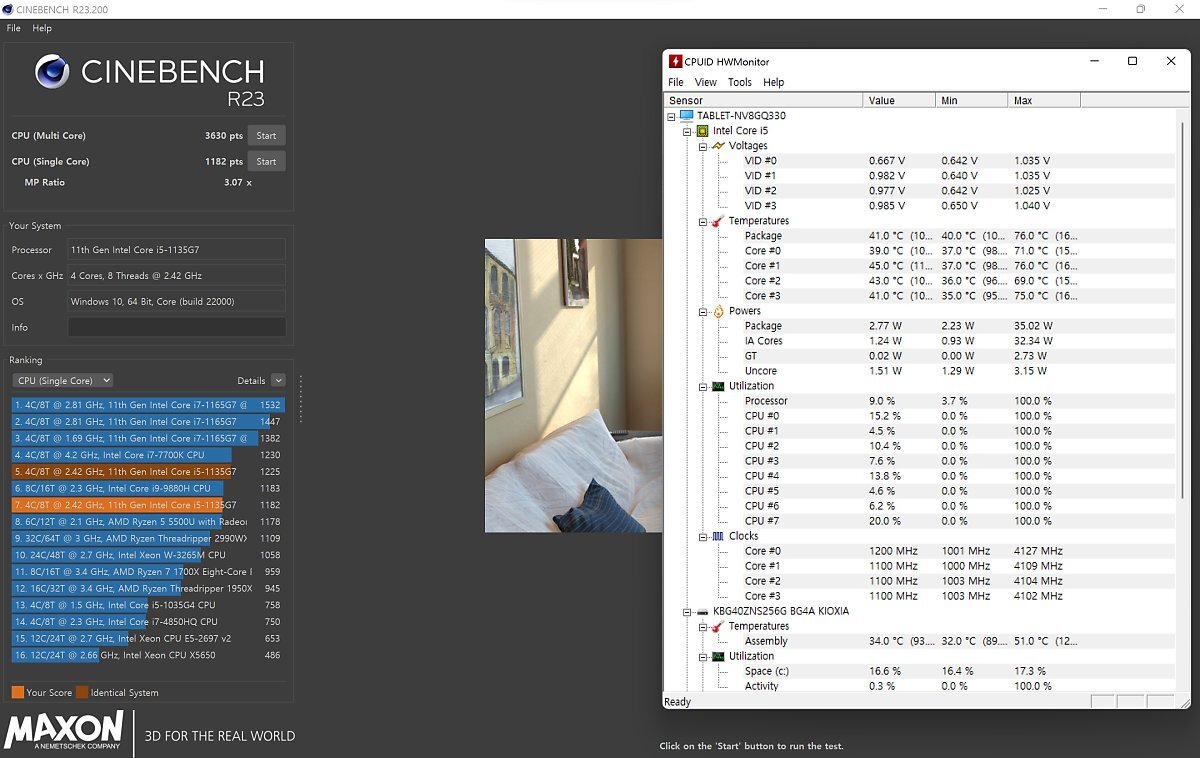
Task: Collapse the KIOXIA drive Utilization section
Action: pyautogui.click(x=703, y=656)
